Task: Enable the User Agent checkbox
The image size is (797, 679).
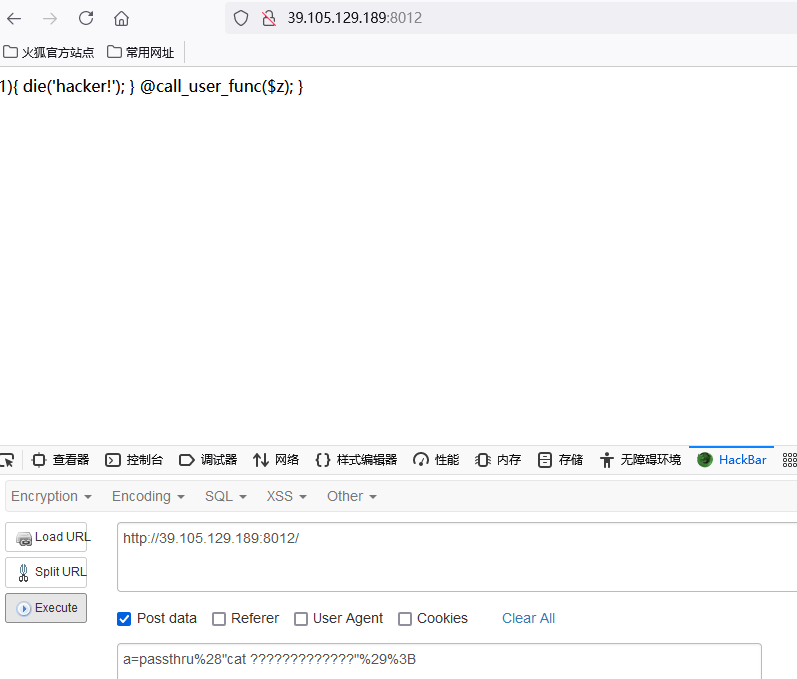Action: (301, 619)
